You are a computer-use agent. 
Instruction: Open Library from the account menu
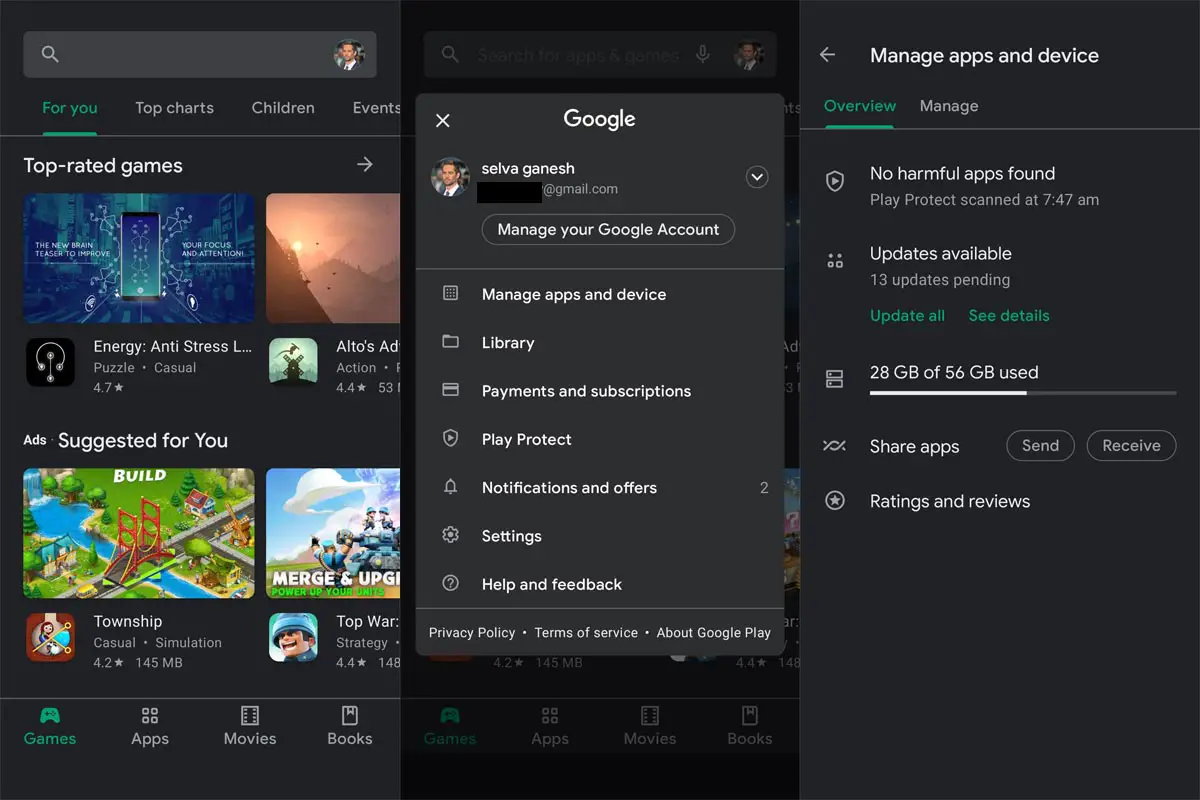[600, 342]
